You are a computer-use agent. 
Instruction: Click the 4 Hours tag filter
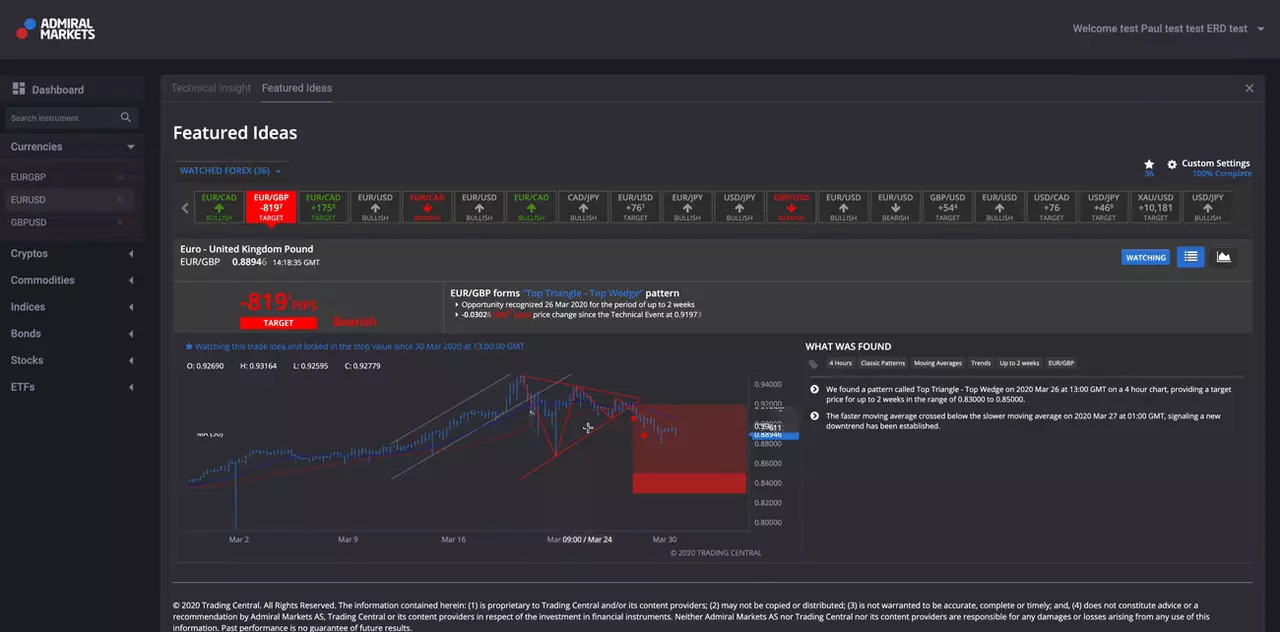[840, 363]
